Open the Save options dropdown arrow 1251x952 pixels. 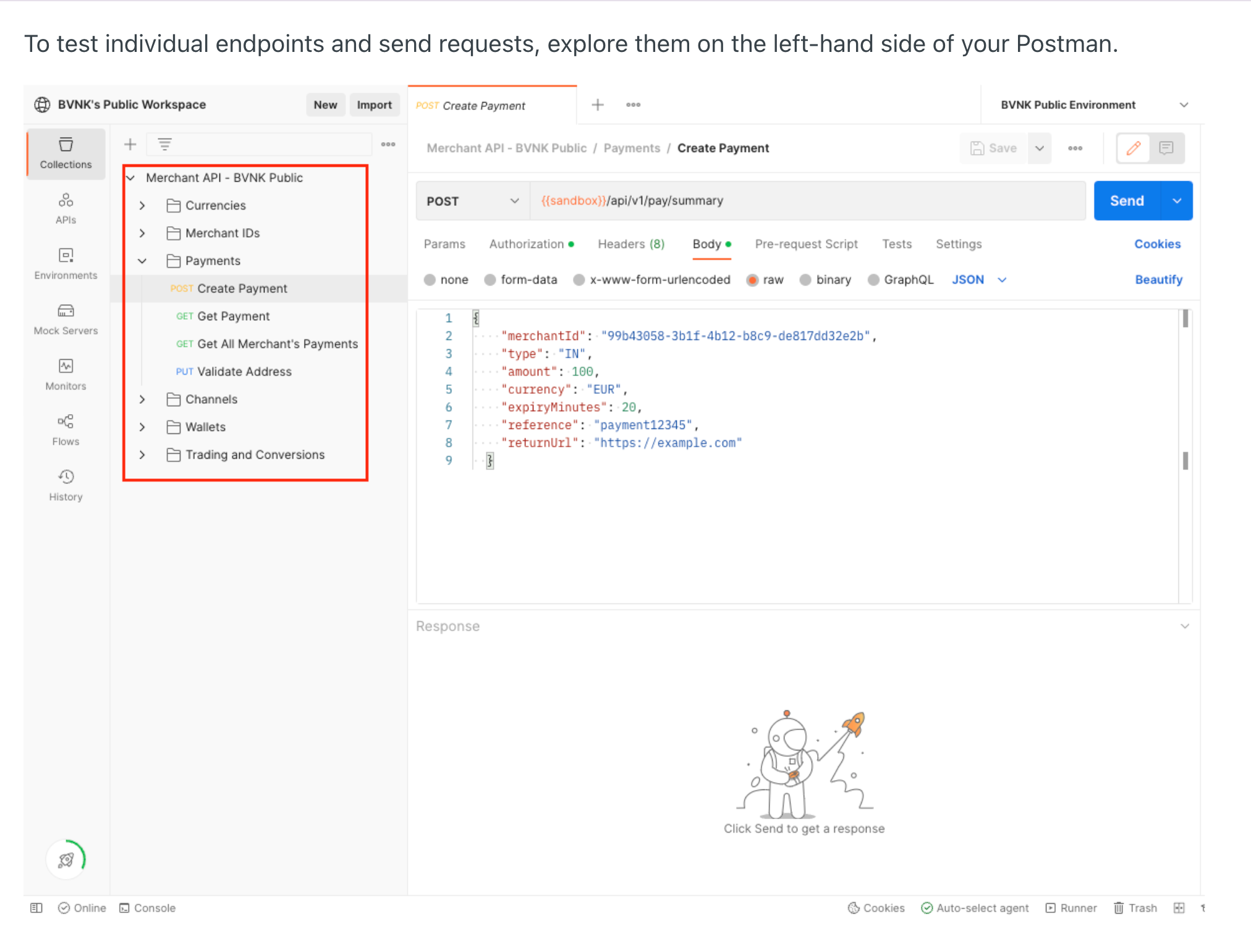tap(1040, 148)
